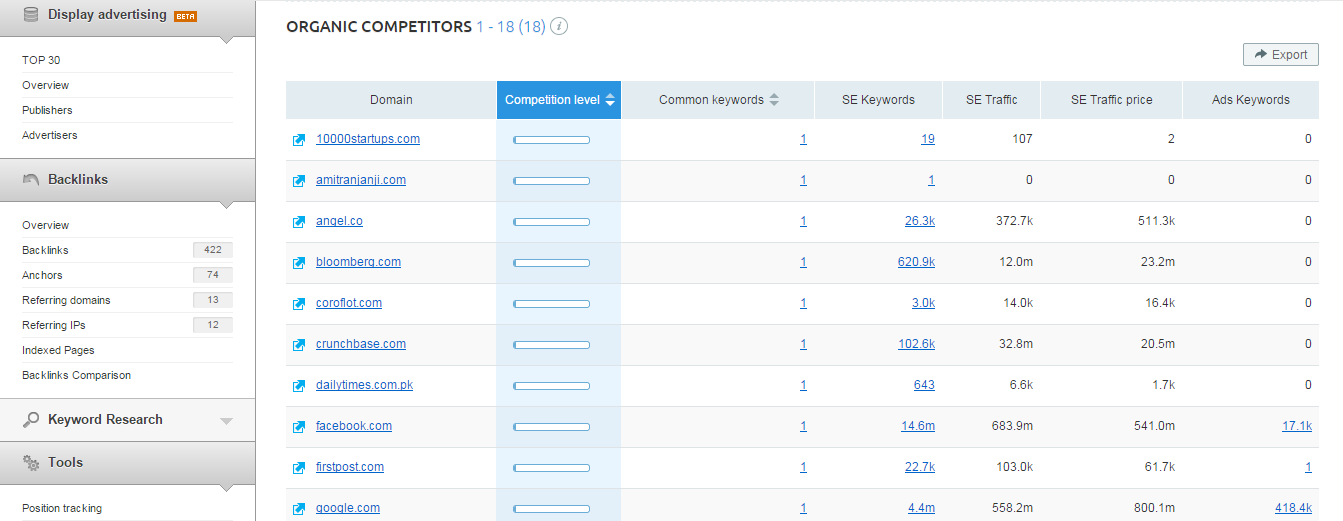This screenshot has width=1343, height=521.
Task: Collapse the Tools section header
Action: tap(127, 463)
